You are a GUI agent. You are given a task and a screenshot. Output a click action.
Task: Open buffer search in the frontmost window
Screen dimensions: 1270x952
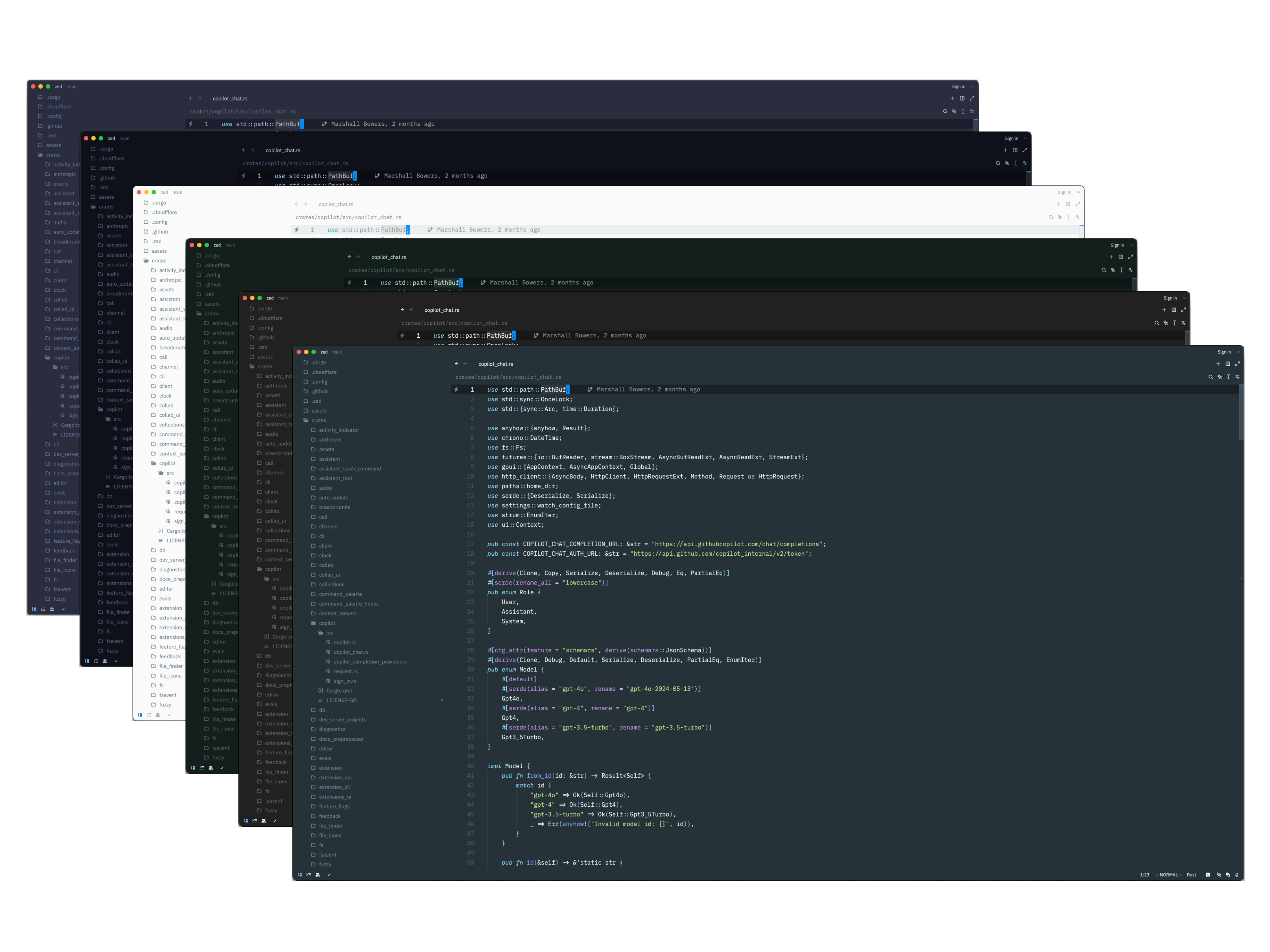1210,377
